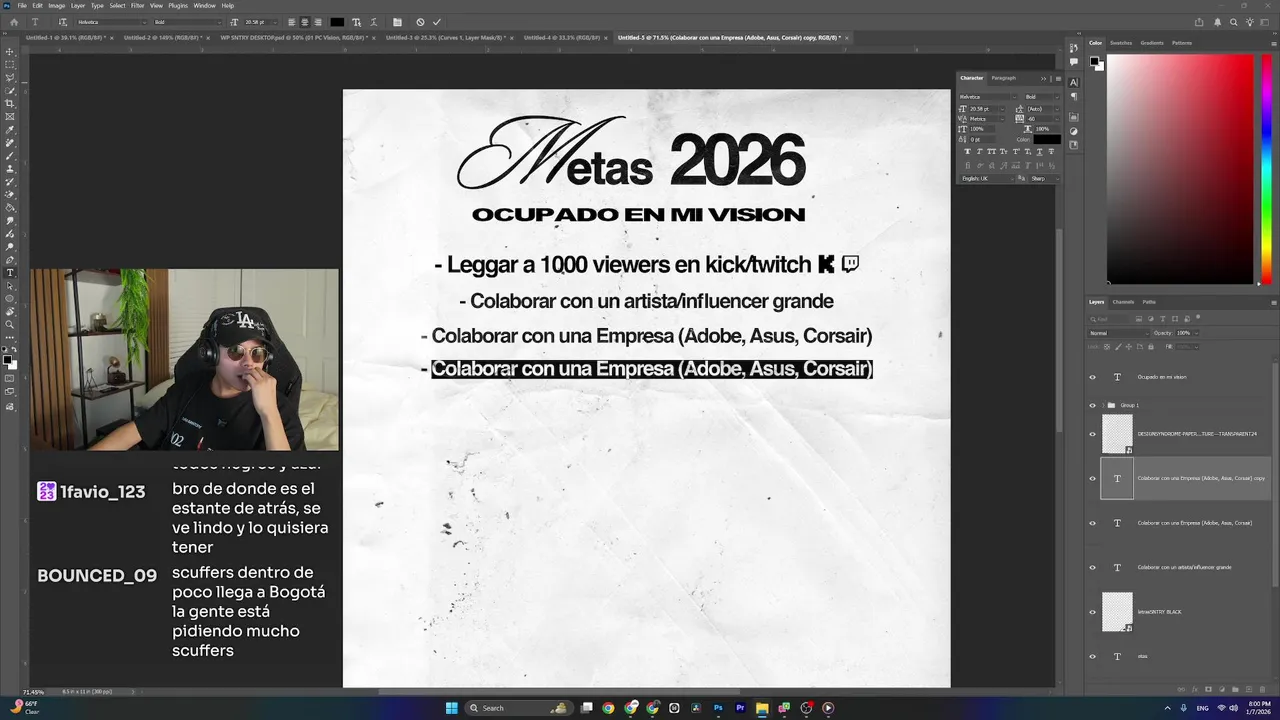Left align text in options bar

[292, 22]
